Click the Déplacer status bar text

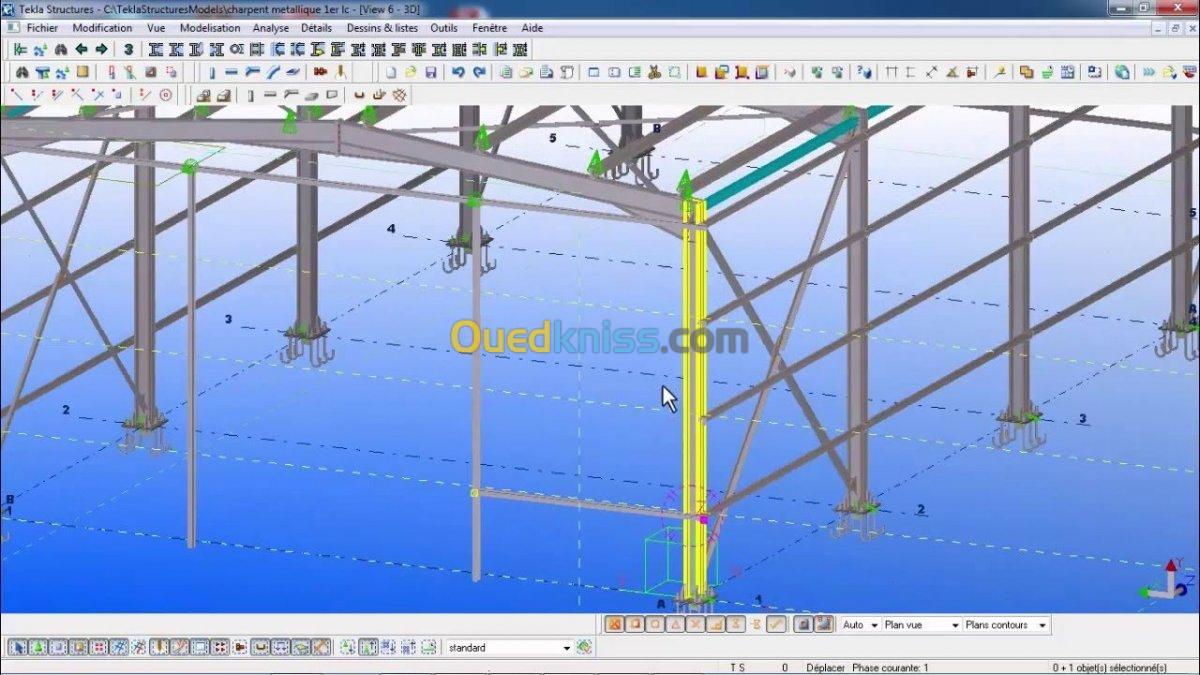(826, 668)
